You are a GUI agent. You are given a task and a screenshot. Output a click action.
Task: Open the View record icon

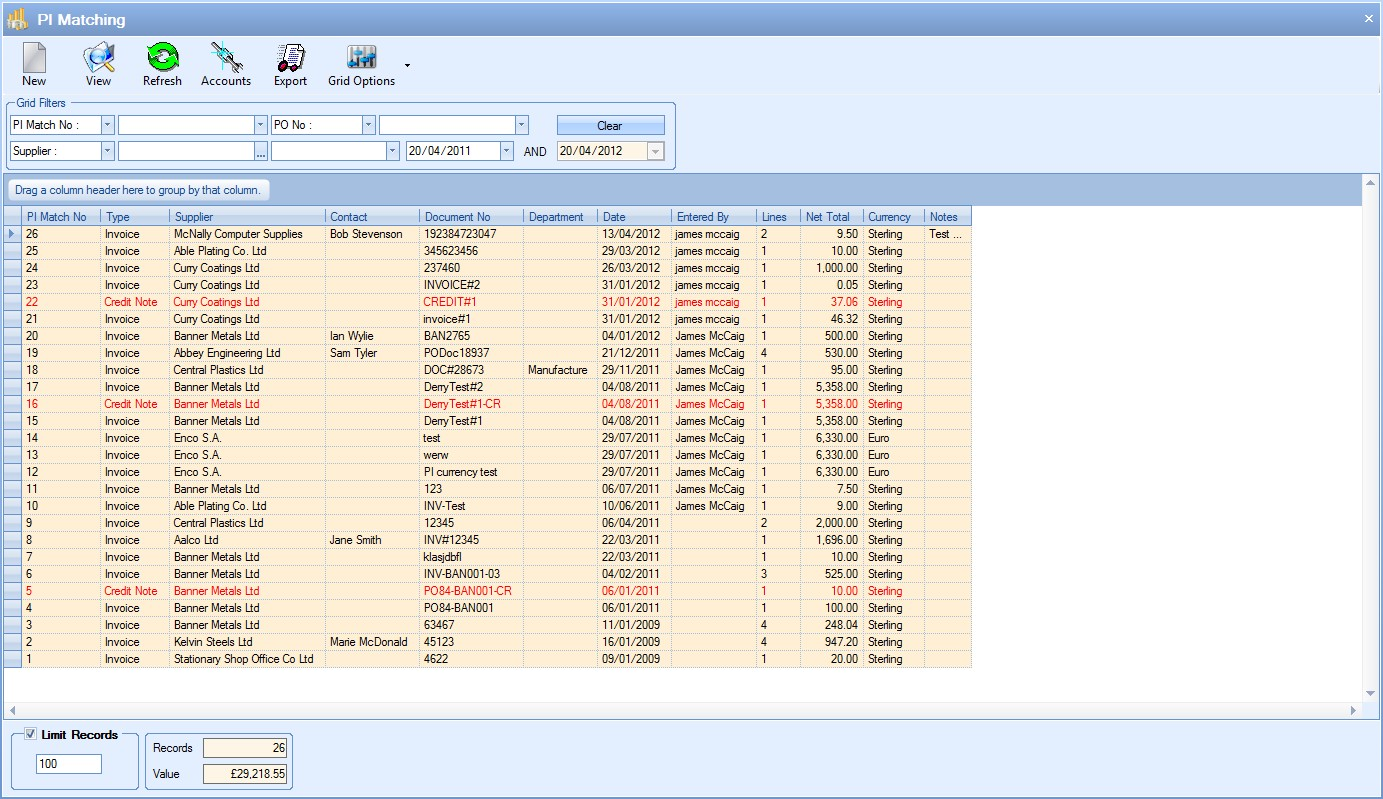pyautogui.click(x=98, y=59)
